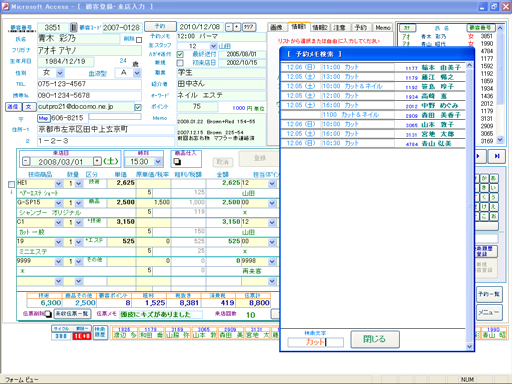Switch to the 情報1 tab
Viewport: 512px width, 384px height.
pyautogui.click(x=298, y=27)
